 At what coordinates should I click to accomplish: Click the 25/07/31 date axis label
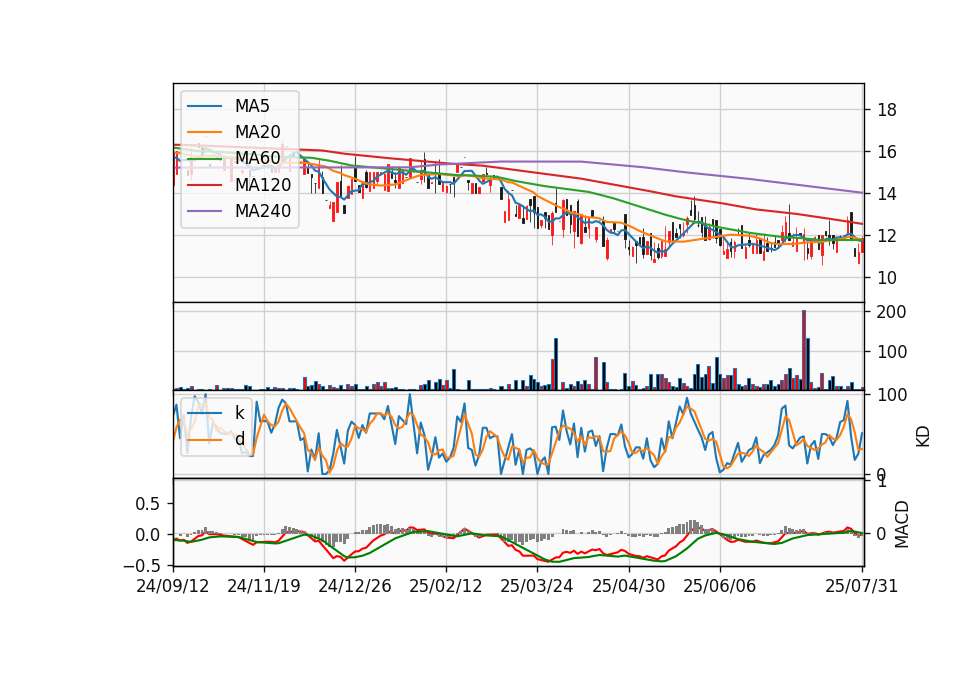(861, 586)
